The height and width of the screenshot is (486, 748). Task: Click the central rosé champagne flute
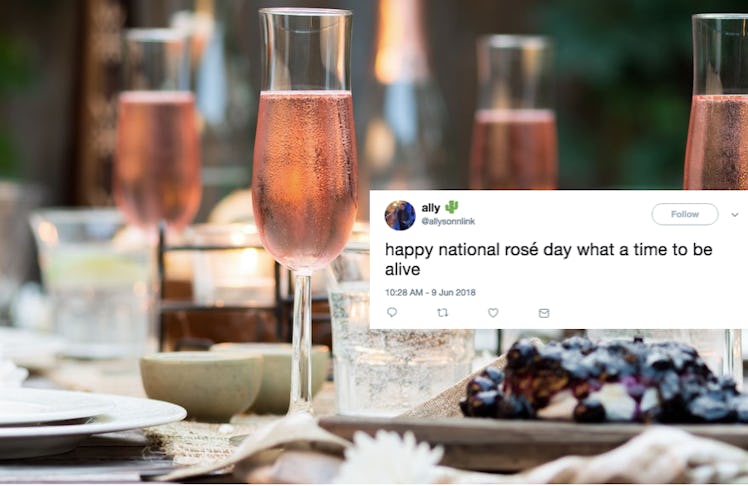pyautogui.click(x=304, y=210)
